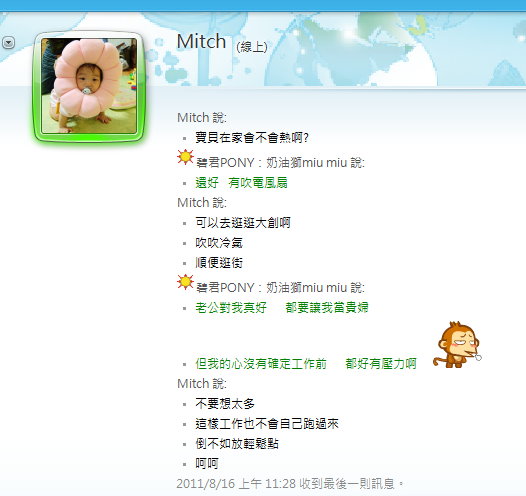Select message 呵呵
This screenshot has height=496, width=526.
(x=207, y=463)
